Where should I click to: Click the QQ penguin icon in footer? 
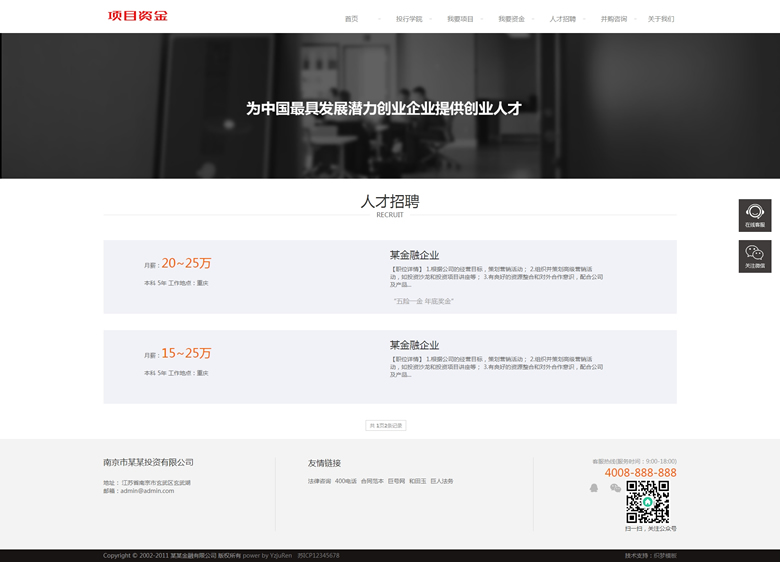coord(594,488)
